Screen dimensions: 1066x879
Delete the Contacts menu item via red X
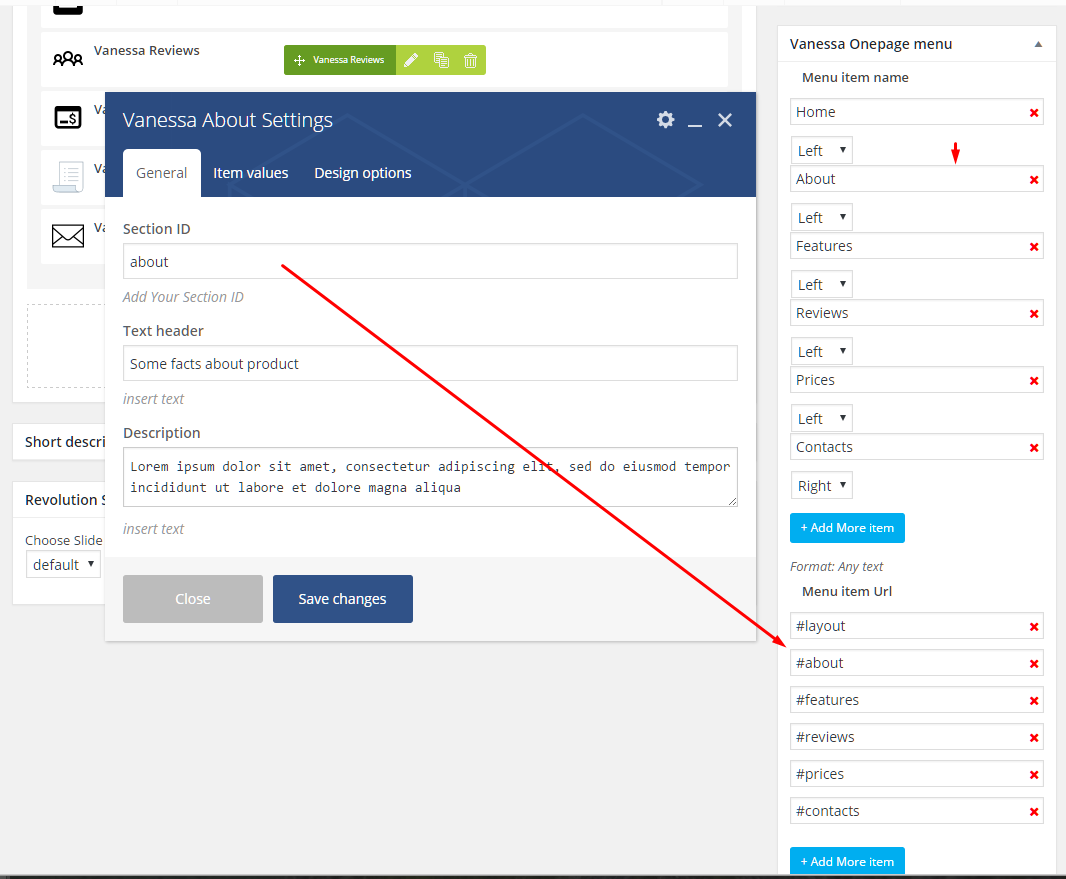coord(1034,448)
